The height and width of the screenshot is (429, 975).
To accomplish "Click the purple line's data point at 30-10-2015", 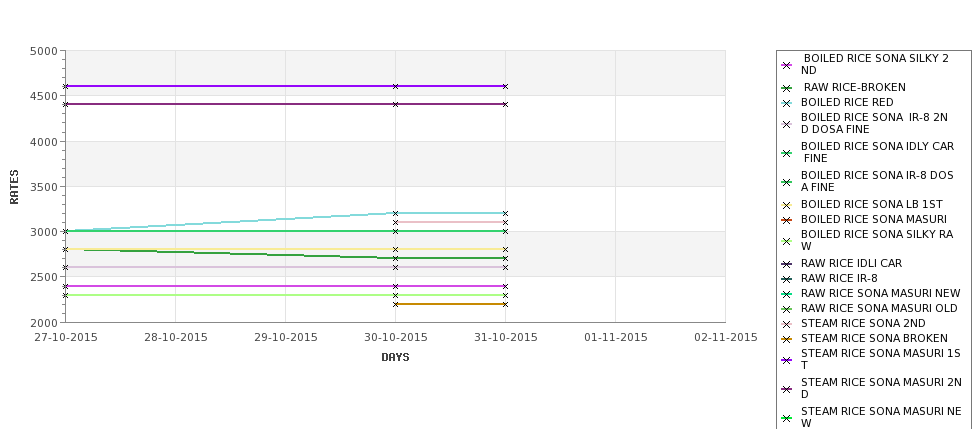I will (x=395, y=86).
